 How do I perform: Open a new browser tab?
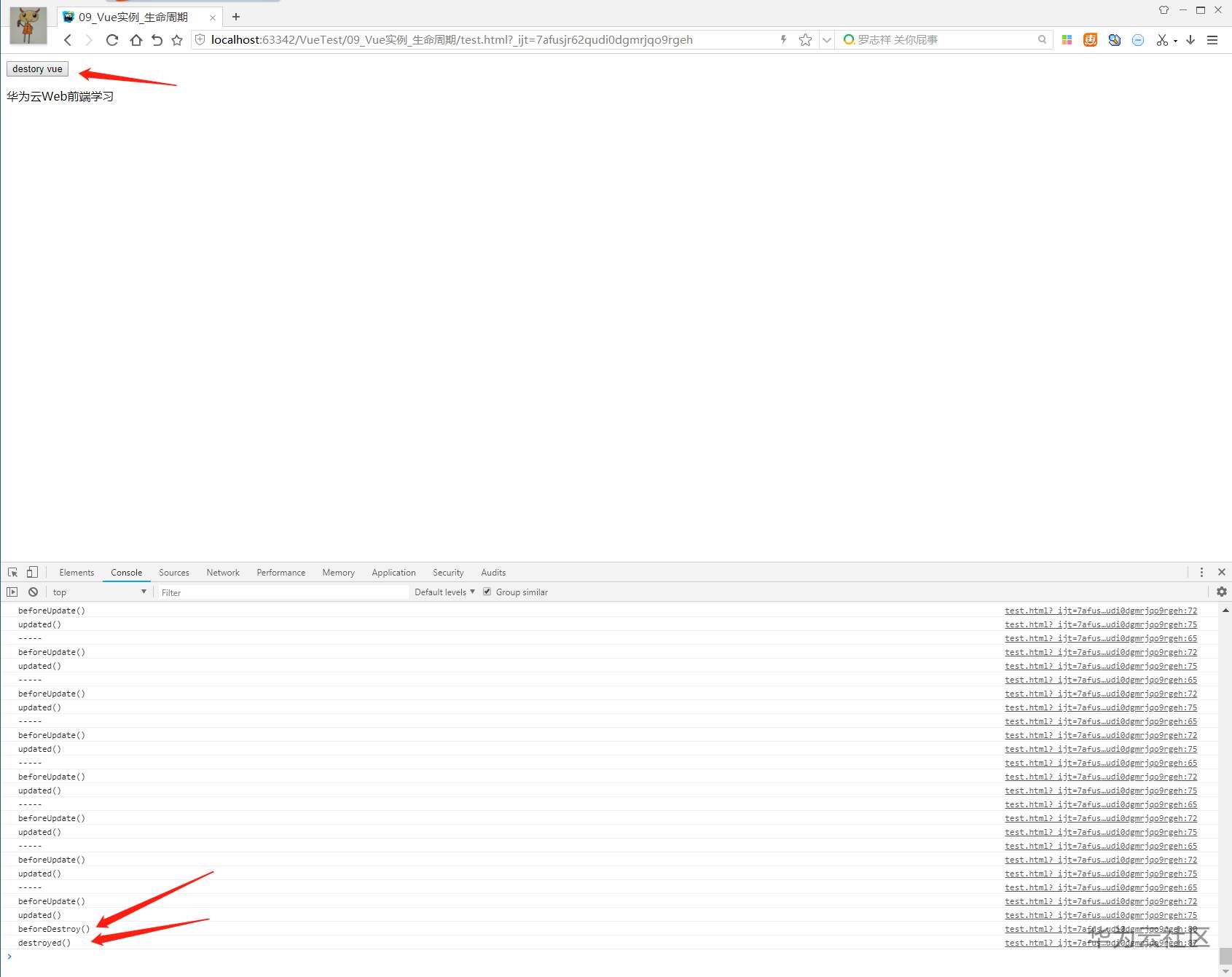pos(236,17)
